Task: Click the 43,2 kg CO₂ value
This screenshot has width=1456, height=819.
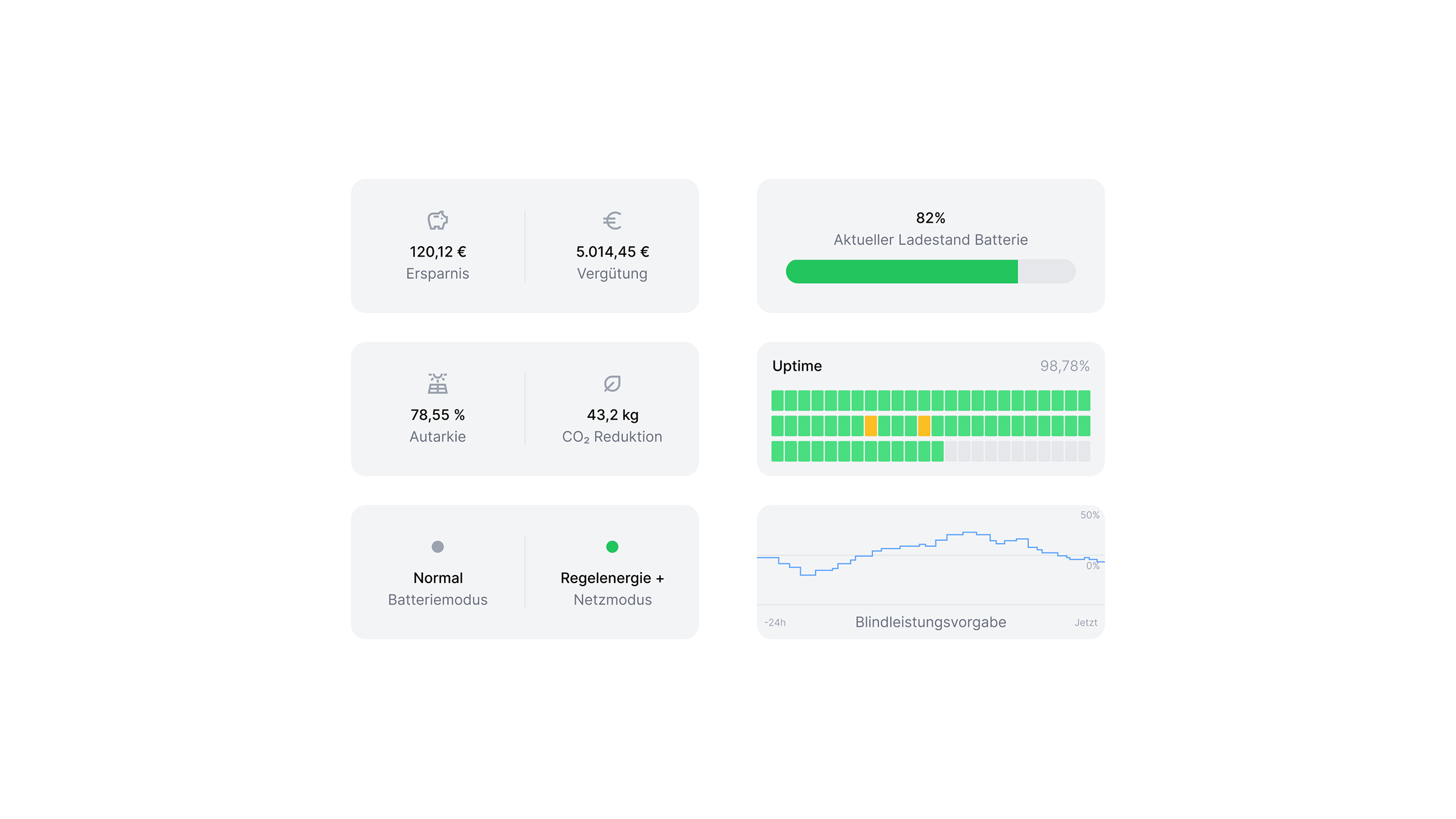Action: (612, 415)
